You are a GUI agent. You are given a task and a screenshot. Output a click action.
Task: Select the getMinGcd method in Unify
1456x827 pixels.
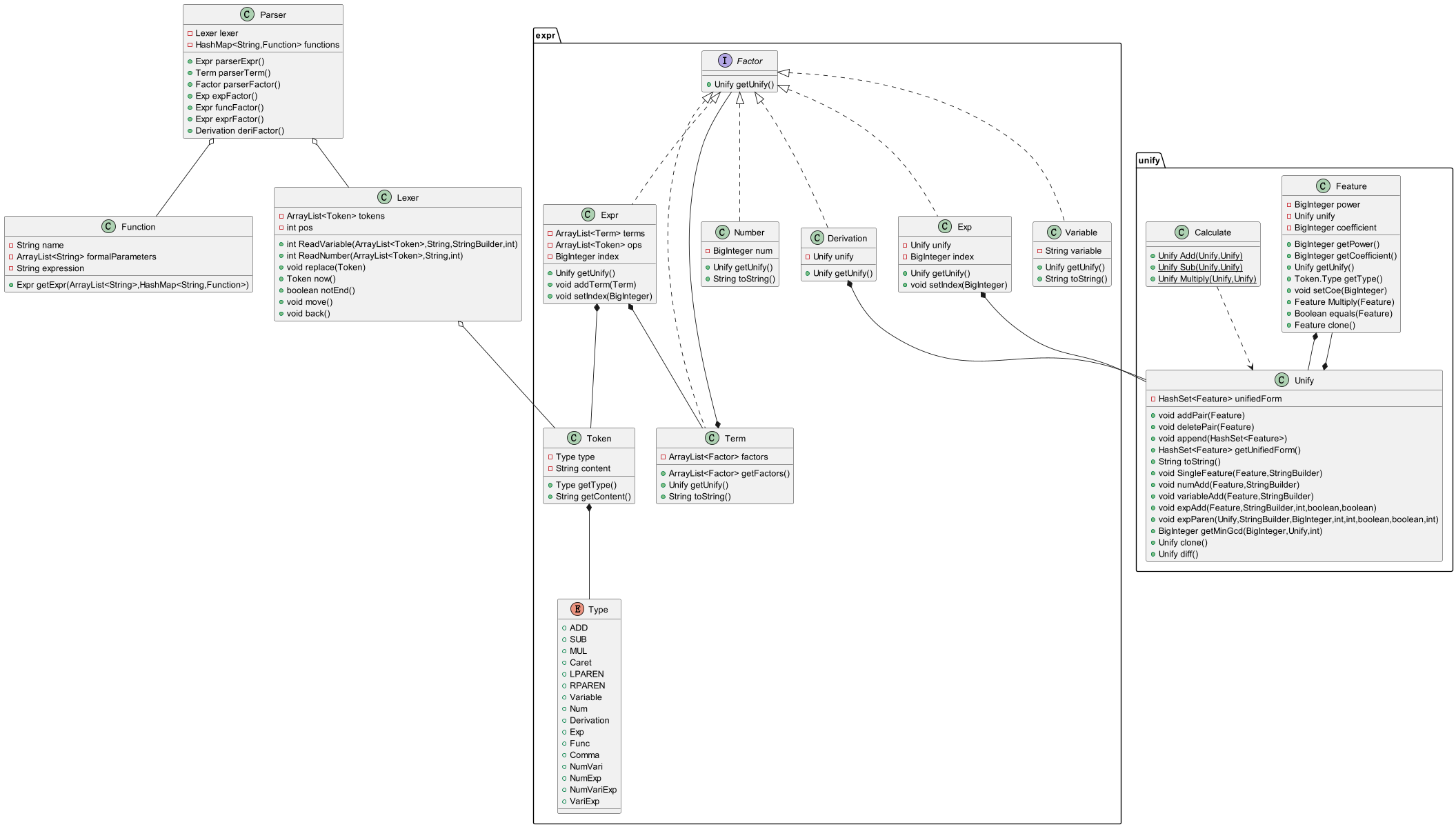tap(1240, 532)
